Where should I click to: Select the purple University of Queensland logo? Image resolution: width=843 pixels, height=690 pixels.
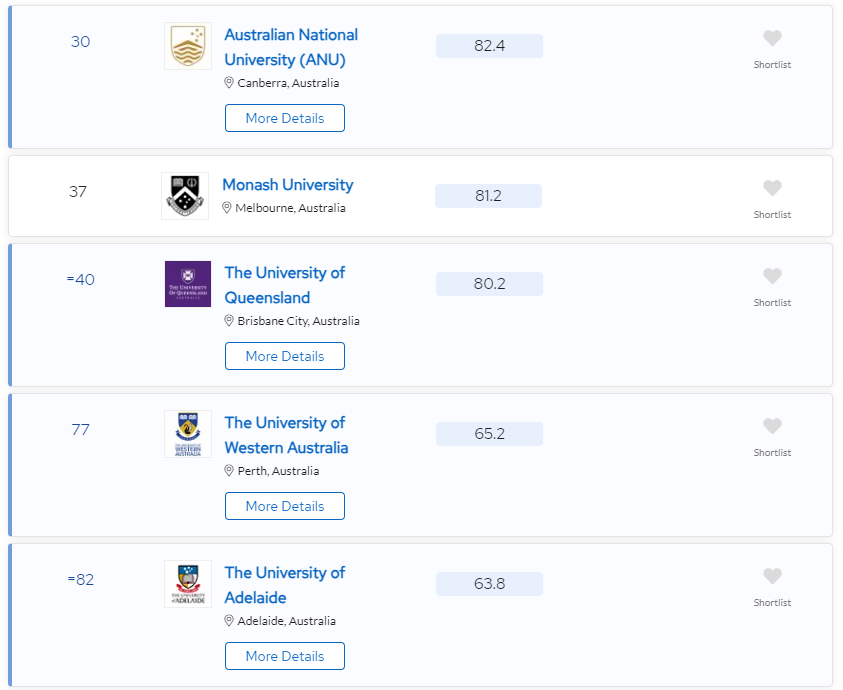click(x=188, y=284)
